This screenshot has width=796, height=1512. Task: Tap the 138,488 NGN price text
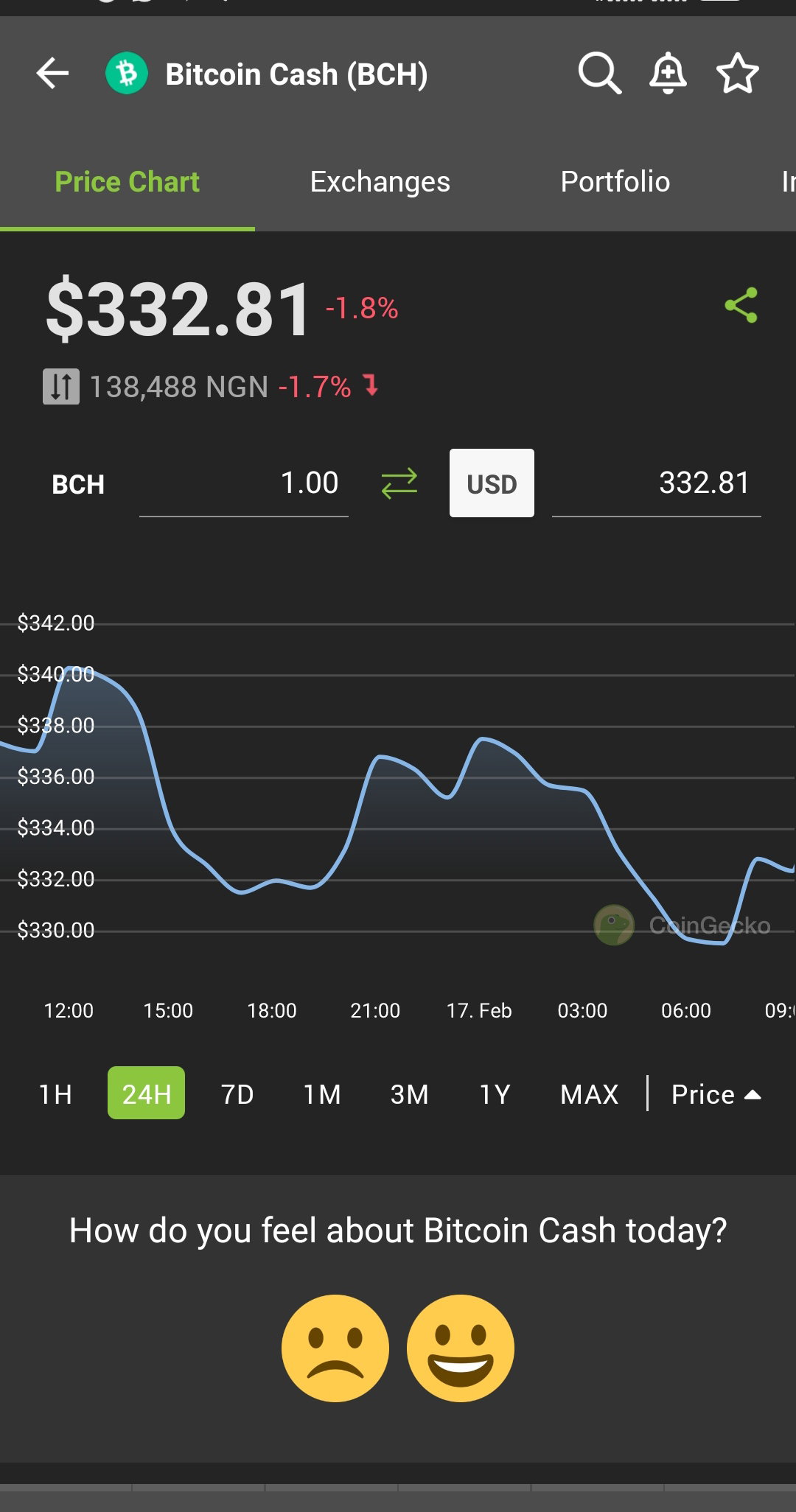point(178,387)
